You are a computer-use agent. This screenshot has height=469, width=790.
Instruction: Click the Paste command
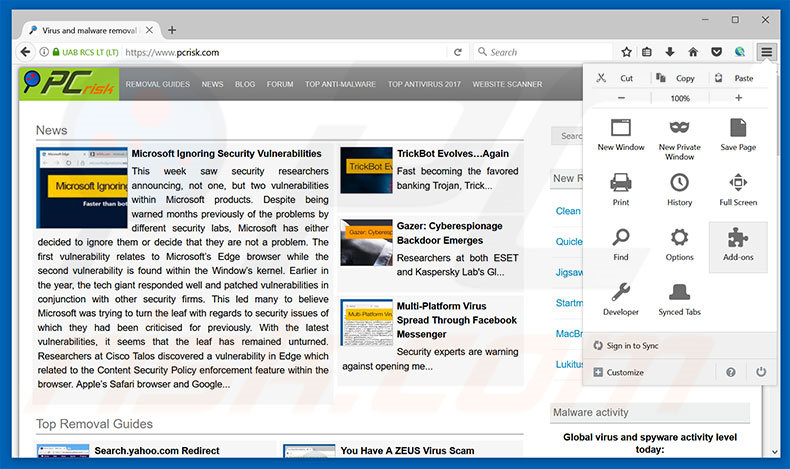[737, 78]
